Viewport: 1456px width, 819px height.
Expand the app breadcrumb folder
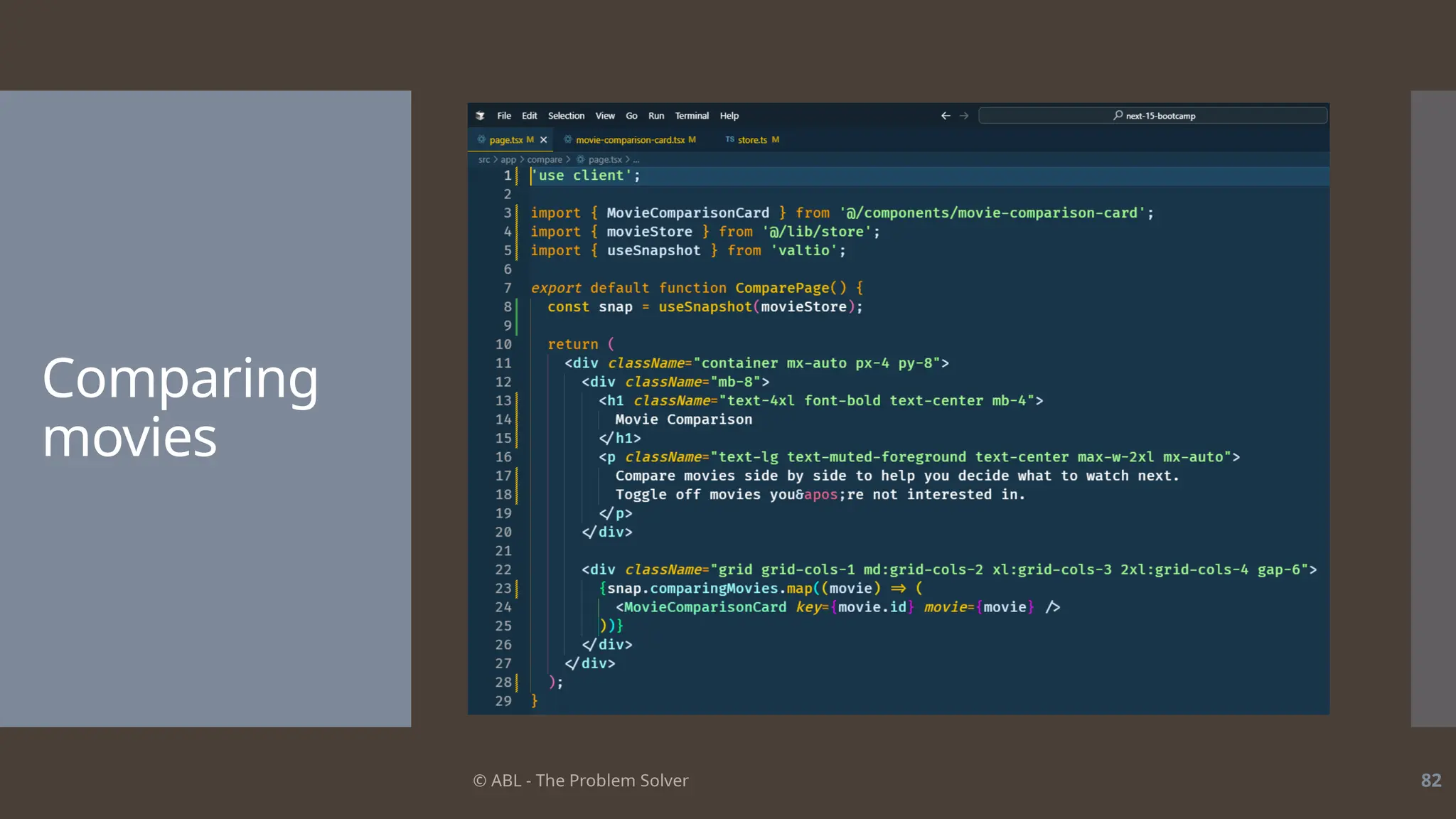pos(508,160)
